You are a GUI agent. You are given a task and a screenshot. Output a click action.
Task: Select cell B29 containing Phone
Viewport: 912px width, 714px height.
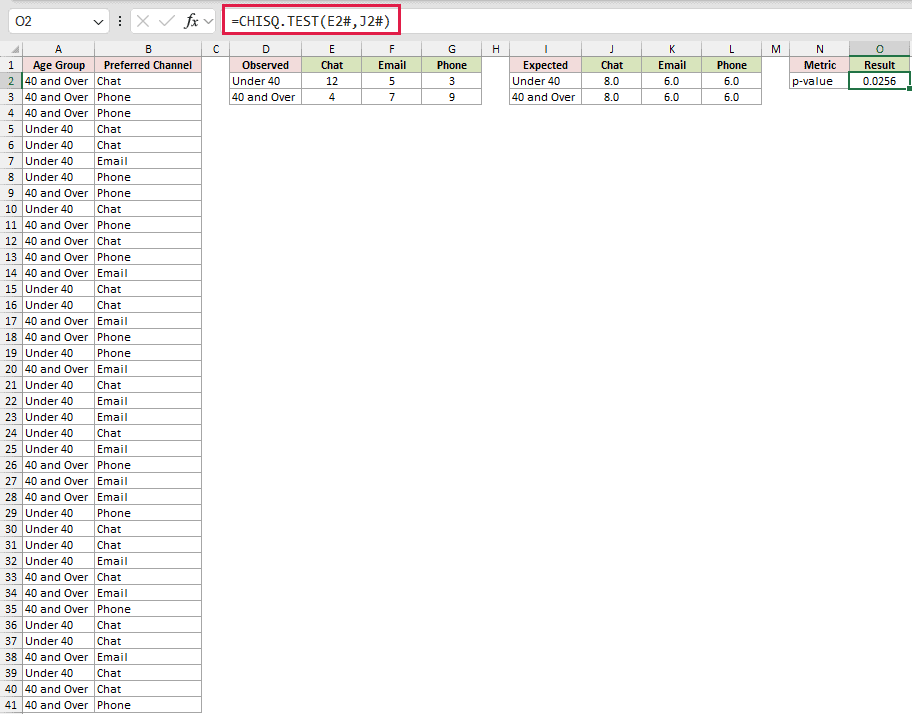(148, 513)
